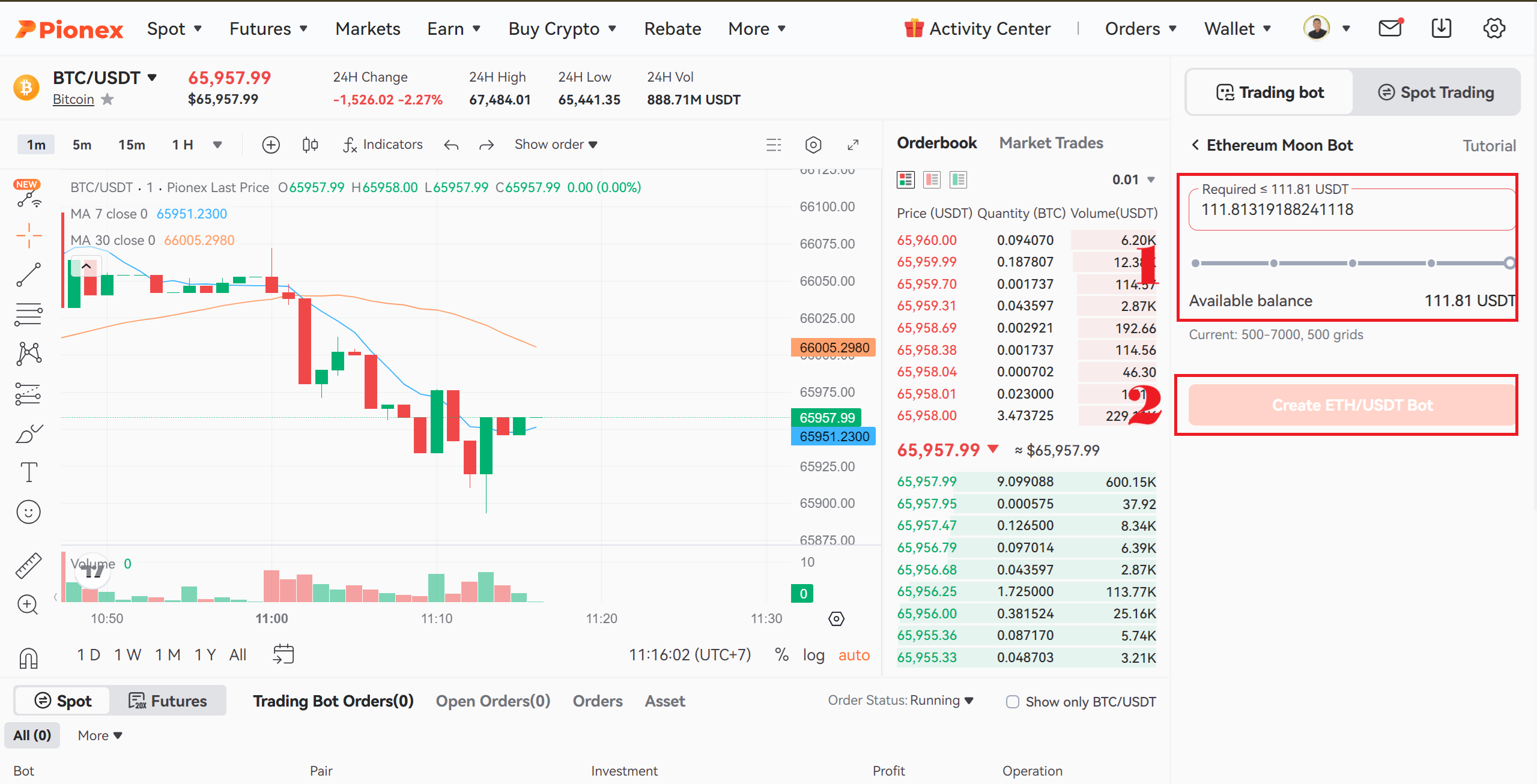Switch to Futures orders tab

pyautogui.click(x=168, y=701)
